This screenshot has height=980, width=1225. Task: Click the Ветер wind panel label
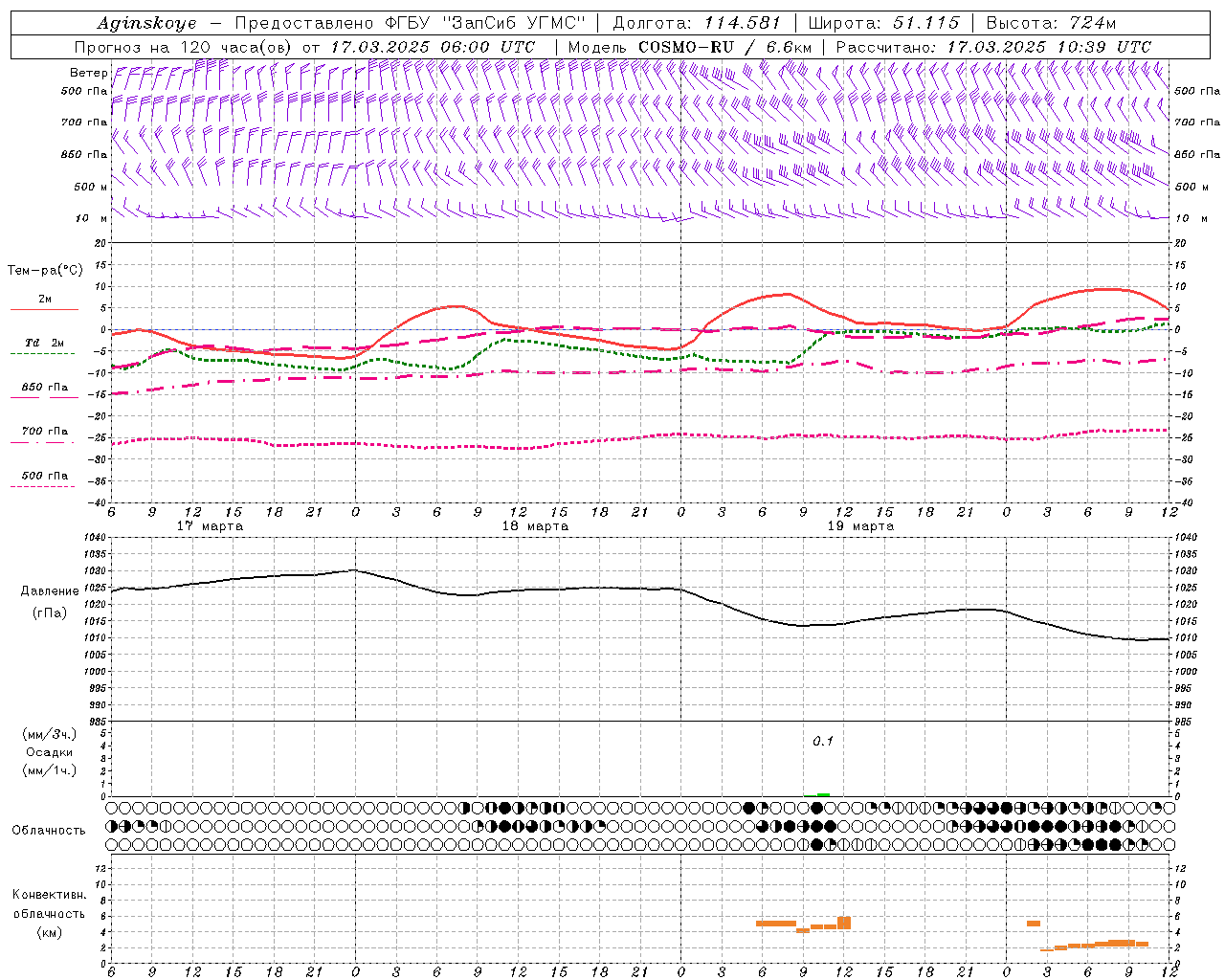click(x=89, y=73)
